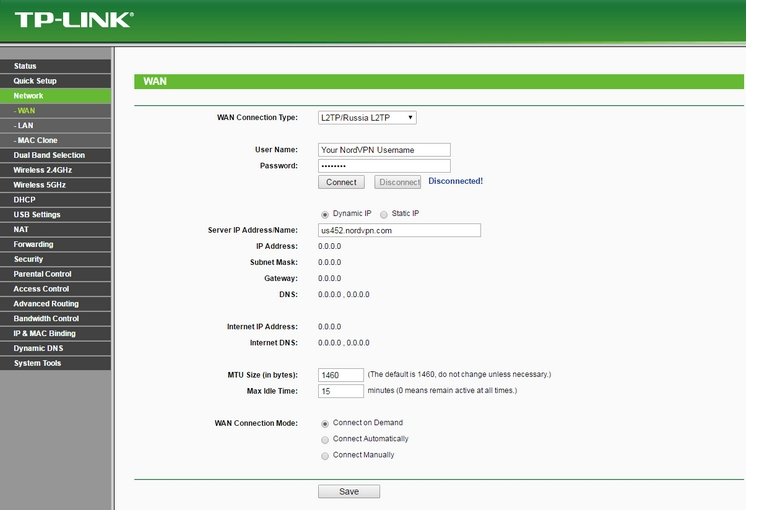779x512 pixels.
Task: Click the 'Disconnected!' status text
Action: pos(456,181)
